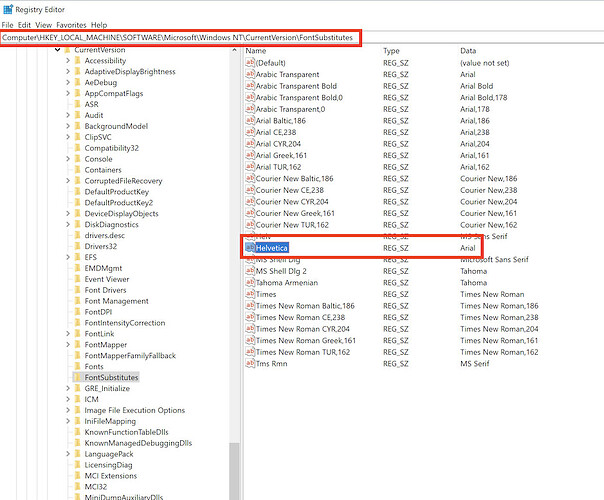
Task: Expand the AeDebug key
Action: click(68, 82)
